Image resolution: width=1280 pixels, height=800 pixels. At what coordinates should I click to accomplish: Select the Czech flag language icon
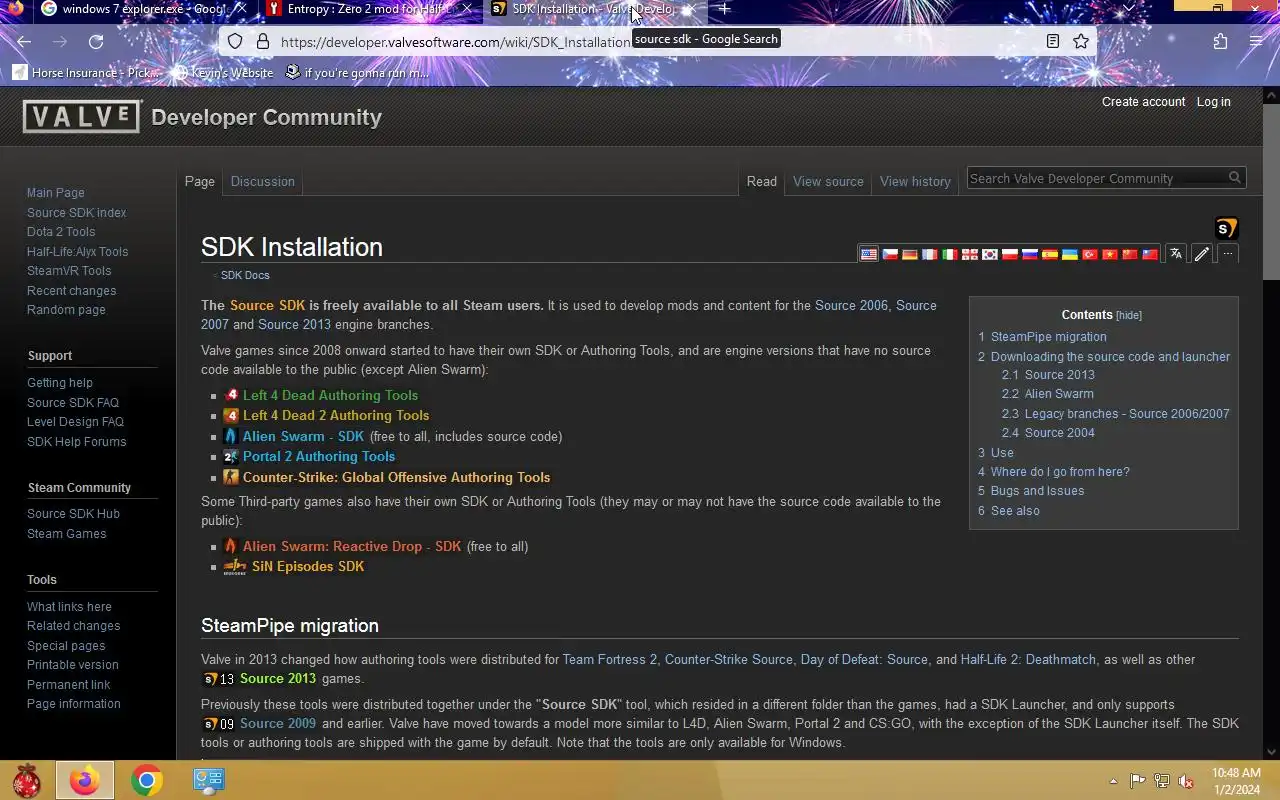(889, 254)
